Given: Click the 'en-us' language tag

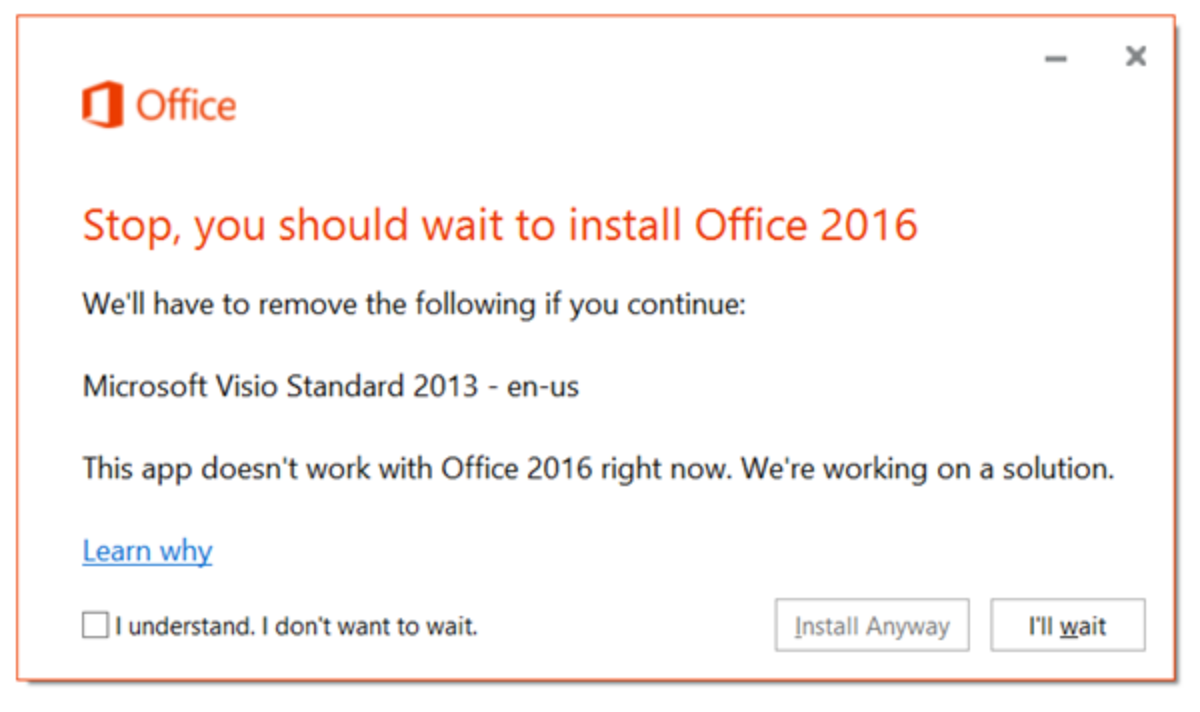Looking at the screenshot, I should (x=543, y=386).
